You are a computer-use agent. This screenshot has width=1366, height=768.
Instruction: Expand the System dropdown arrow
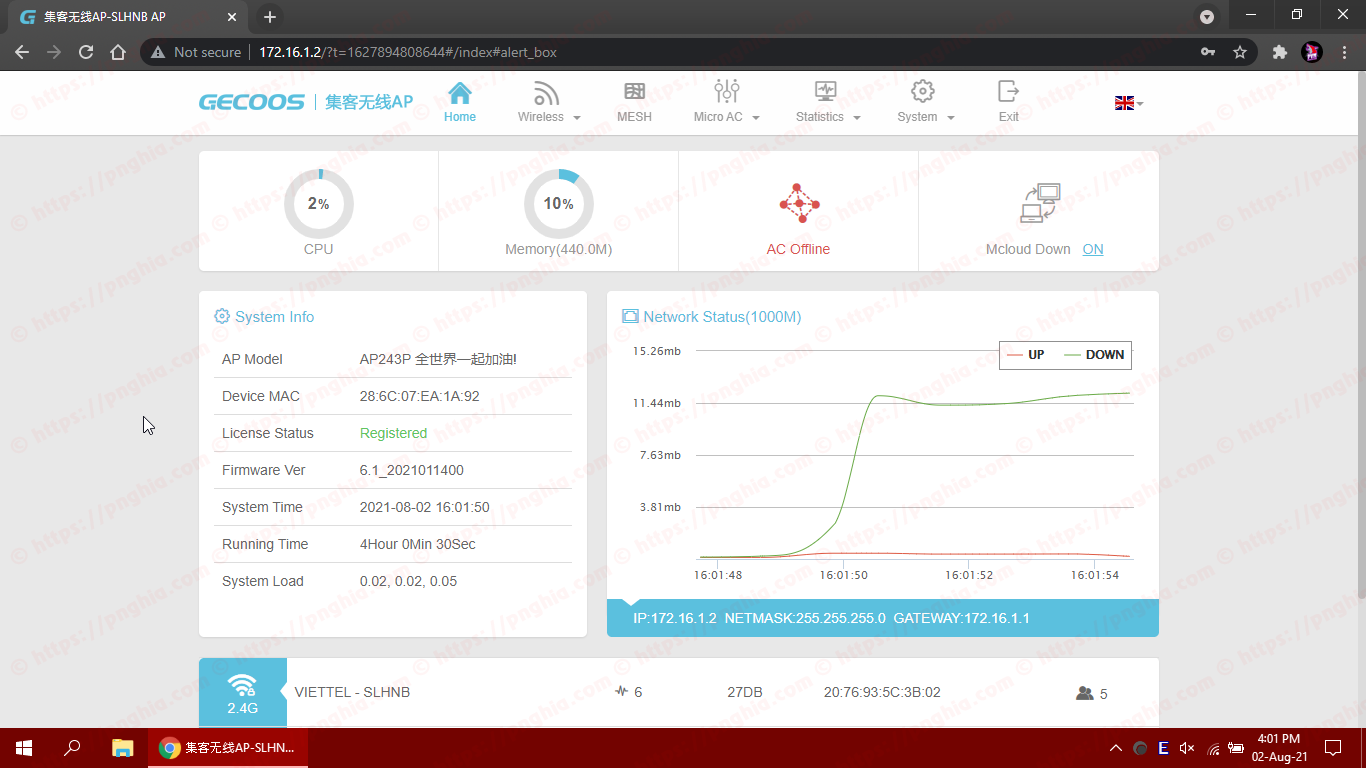pos(950,118)
